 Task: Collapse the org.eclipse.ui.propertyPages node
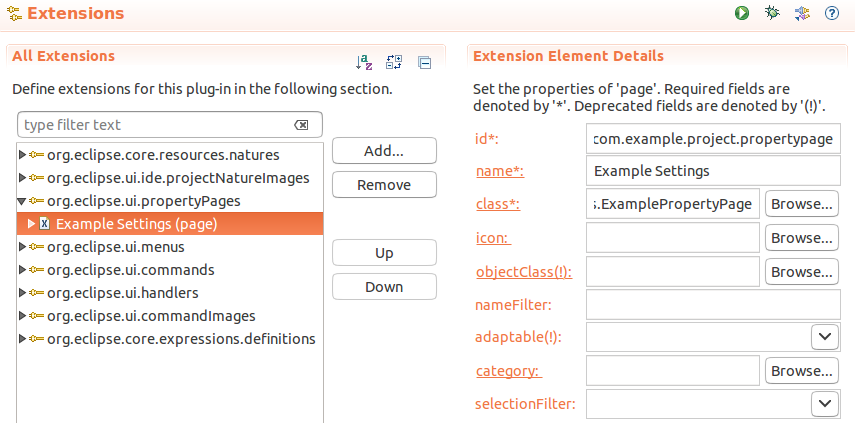click(22, 201)
